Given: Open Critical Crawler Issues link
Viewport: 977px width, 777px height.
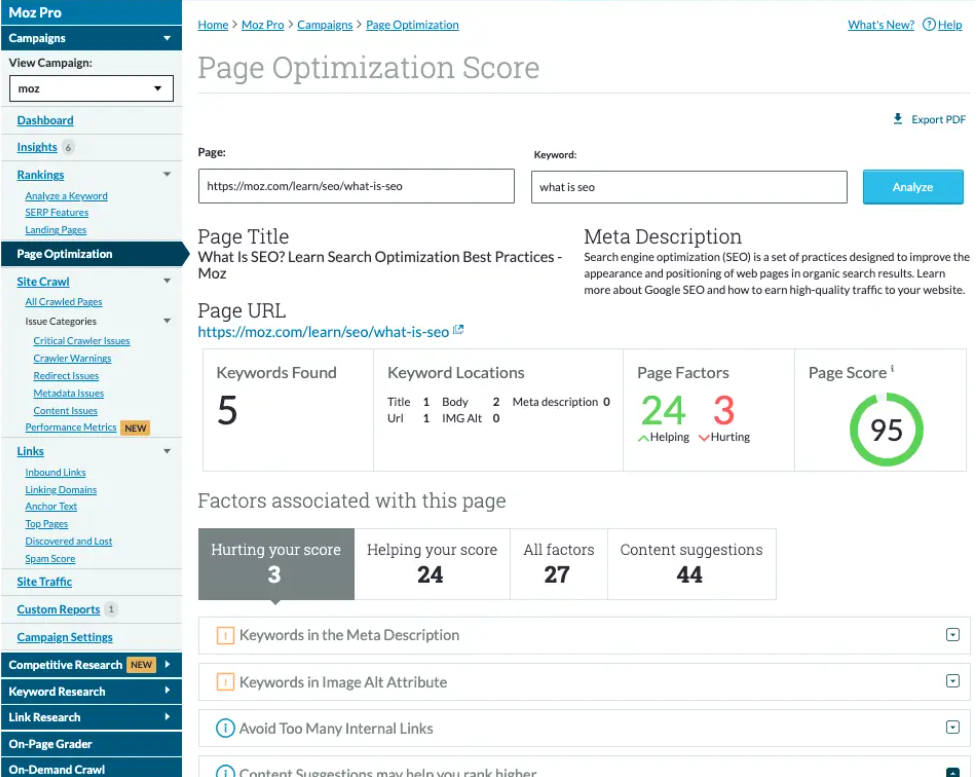Looking at the screenshot, I should (x=82, y=341).
